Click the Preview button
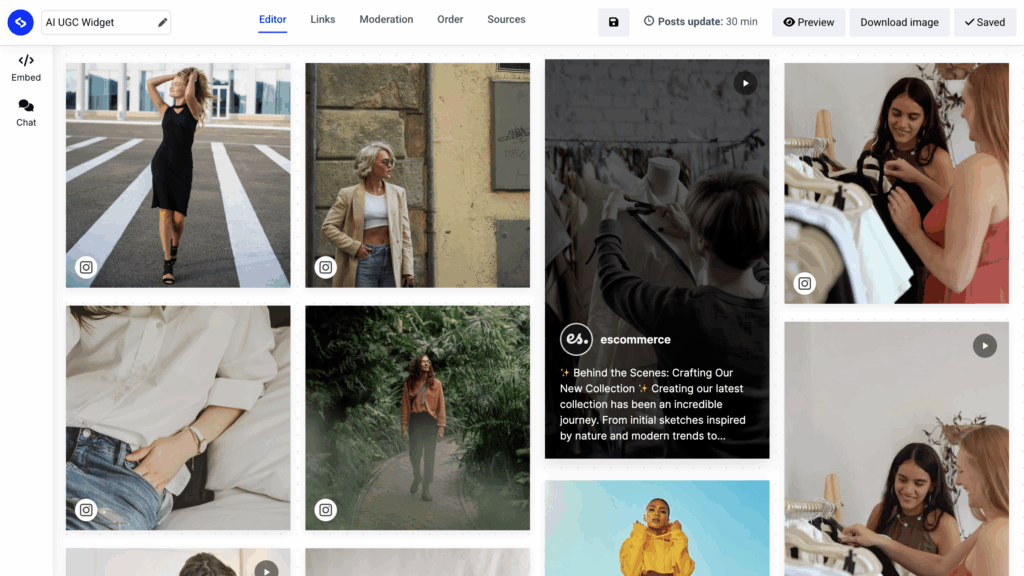 [808, 22]
